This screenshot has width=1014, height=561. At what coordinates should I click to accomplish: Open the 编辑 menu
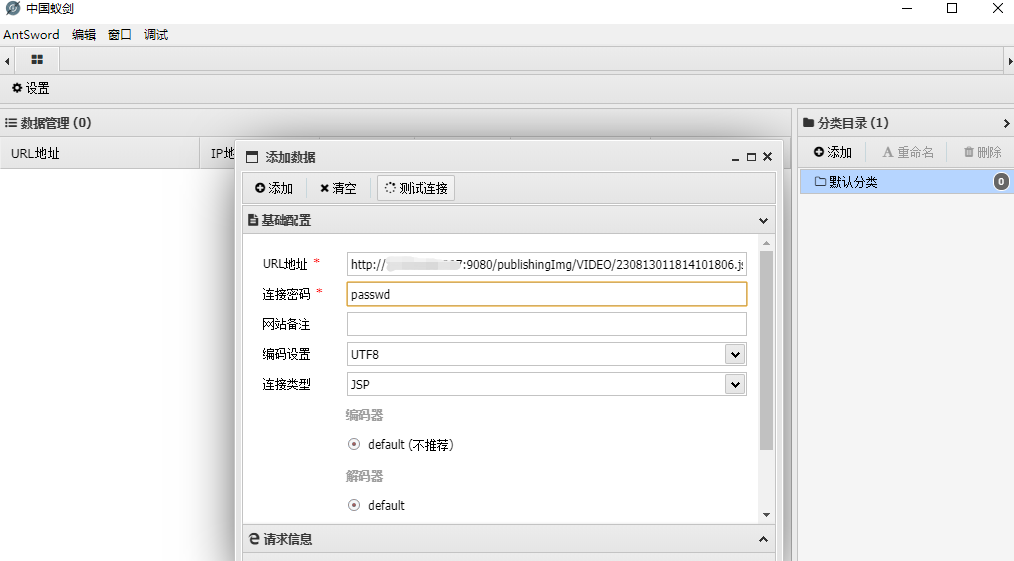83,34
